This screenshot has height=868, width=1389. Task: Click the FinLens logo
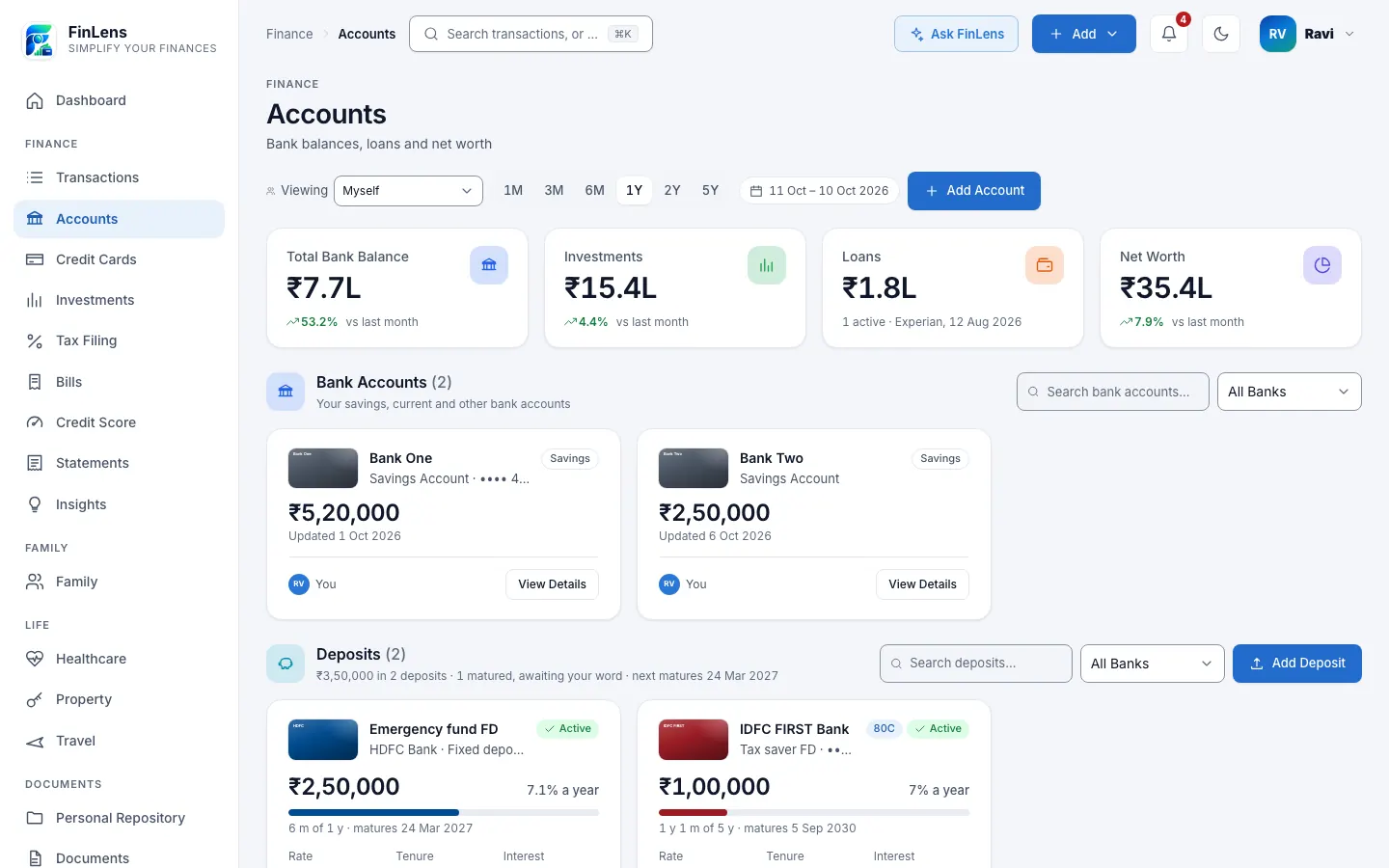[40, 40]
